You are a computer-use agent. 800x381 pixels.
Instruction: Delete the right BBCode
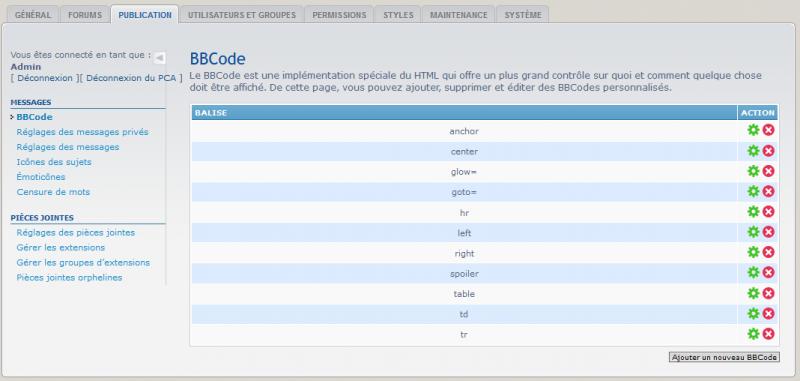click(x=768, y=252)
